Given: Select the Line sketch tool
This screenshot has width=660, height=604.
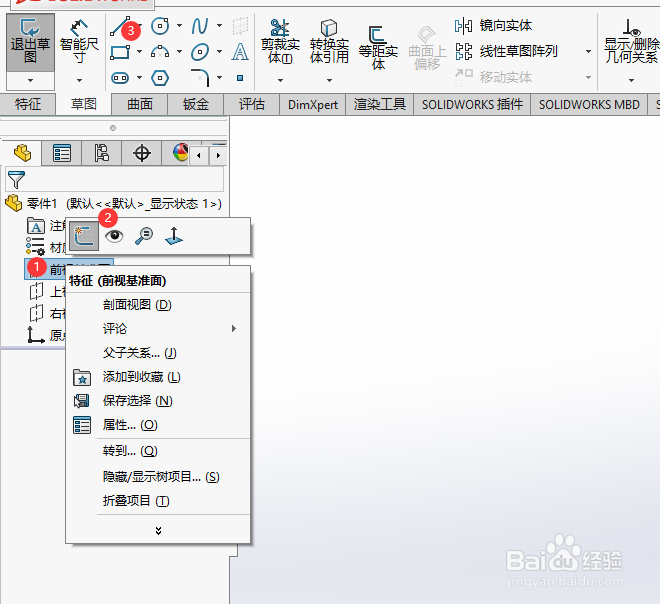Looking at the screenshot, I should (x=120, y=27).
